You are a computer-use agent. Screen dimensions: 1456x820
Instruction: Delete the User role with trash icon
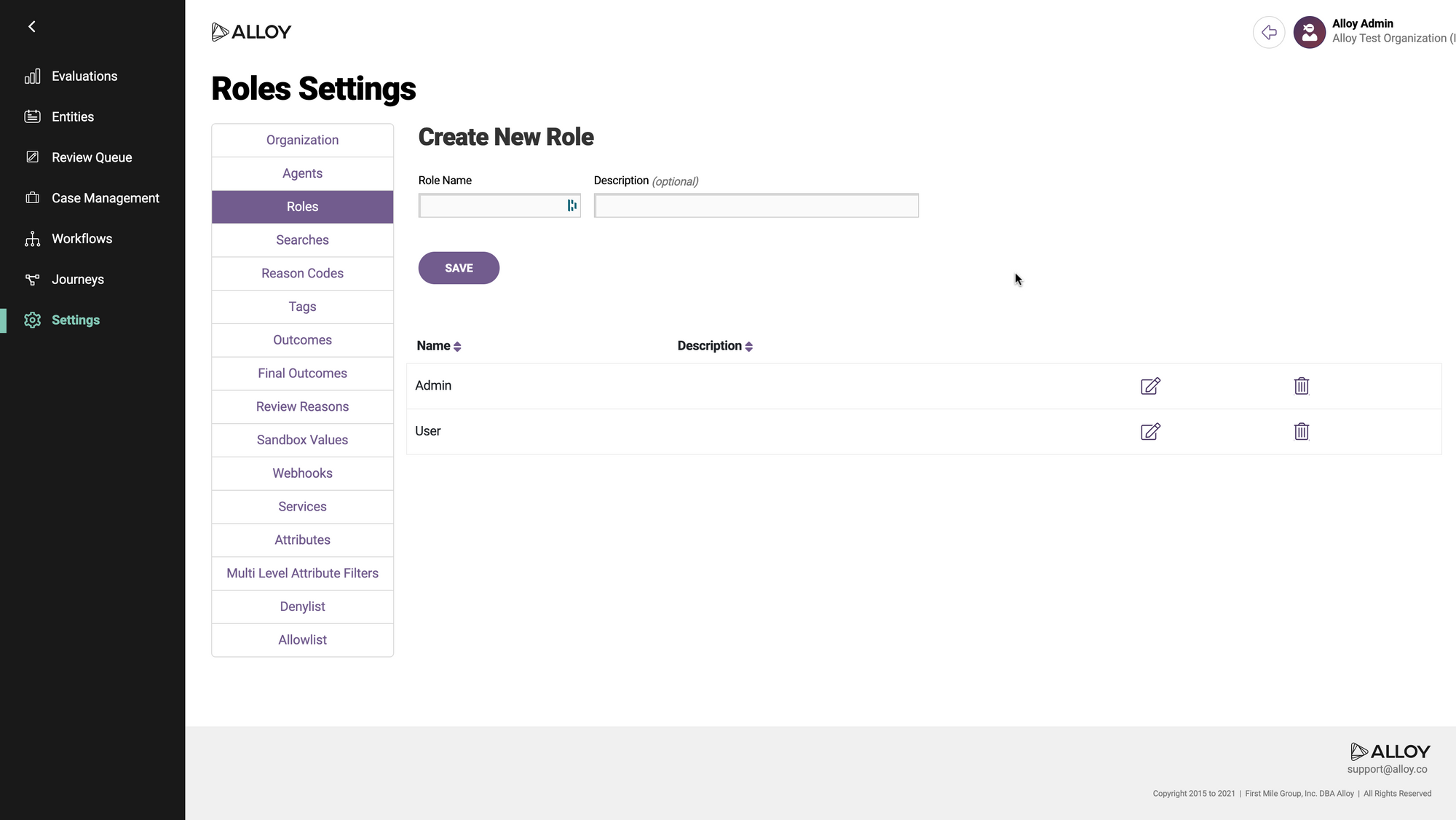tap(1302, 431)
